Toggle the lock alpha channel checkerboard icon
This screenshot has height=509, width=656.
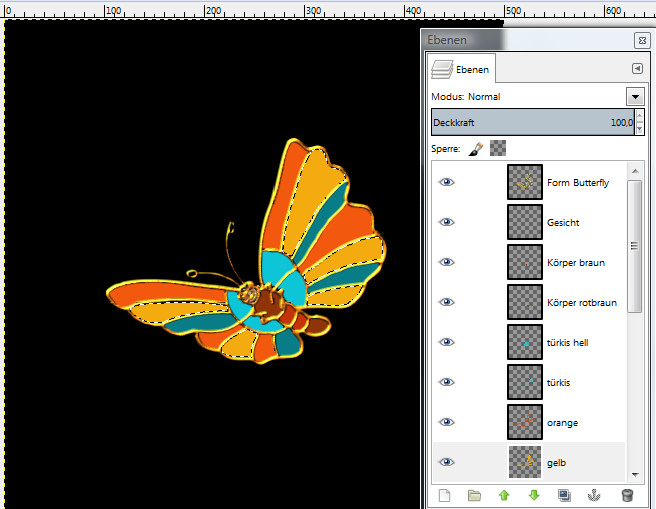pyautogui.click(x=497, y=148)
